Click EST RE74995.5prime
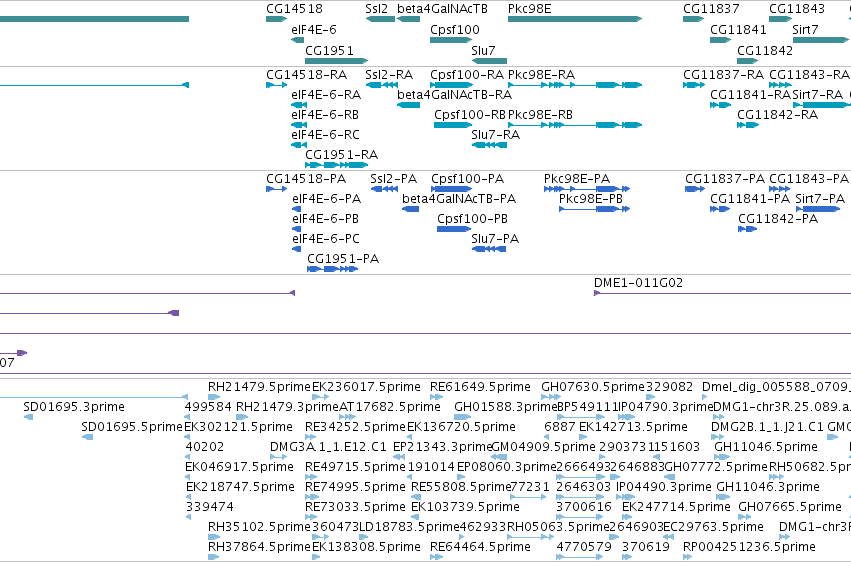Image resolution: width=851 pixels, height=562 pixels. [355, 487]
